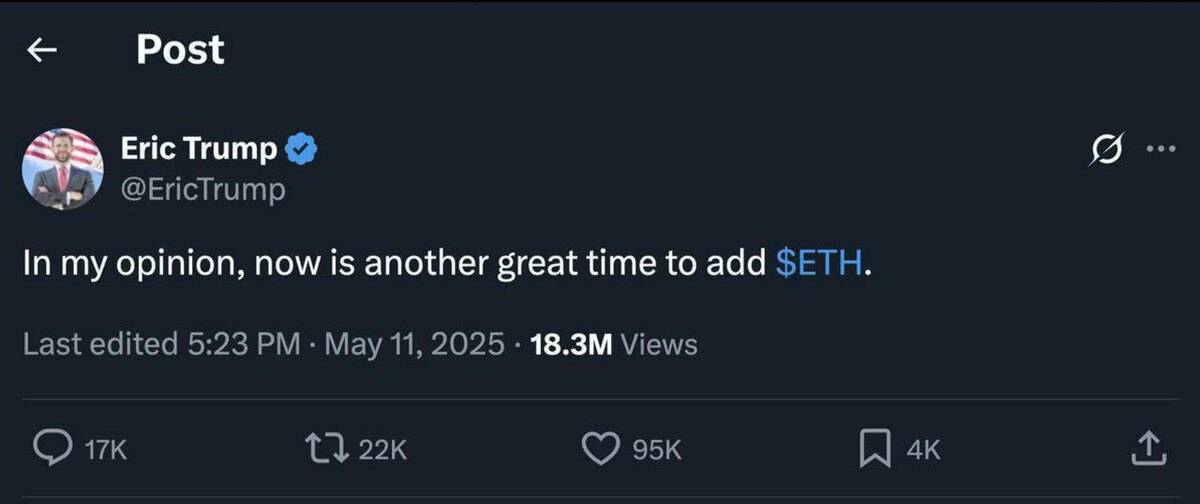
Task: Like the post with the heart icon
Action: (600, 450)
